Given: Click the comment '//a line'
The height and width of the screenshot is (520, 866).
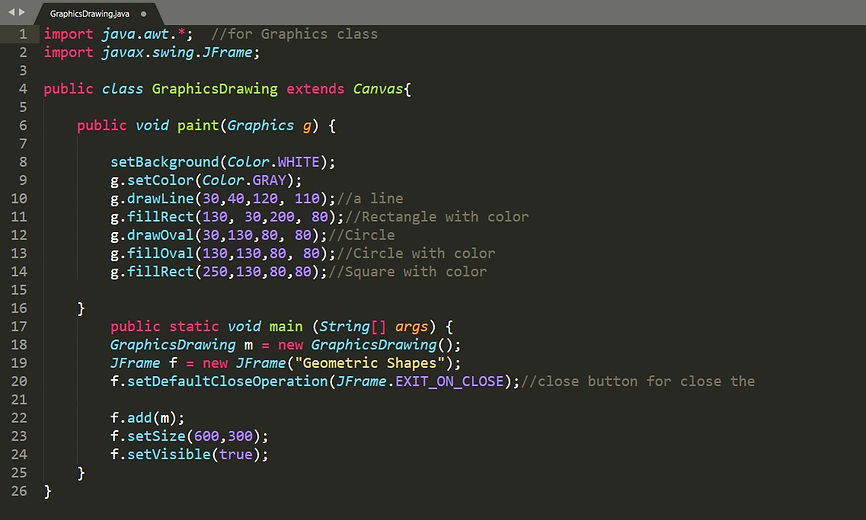Looking at the screenshot, I should pyautogui.click(x=370, y=199).
